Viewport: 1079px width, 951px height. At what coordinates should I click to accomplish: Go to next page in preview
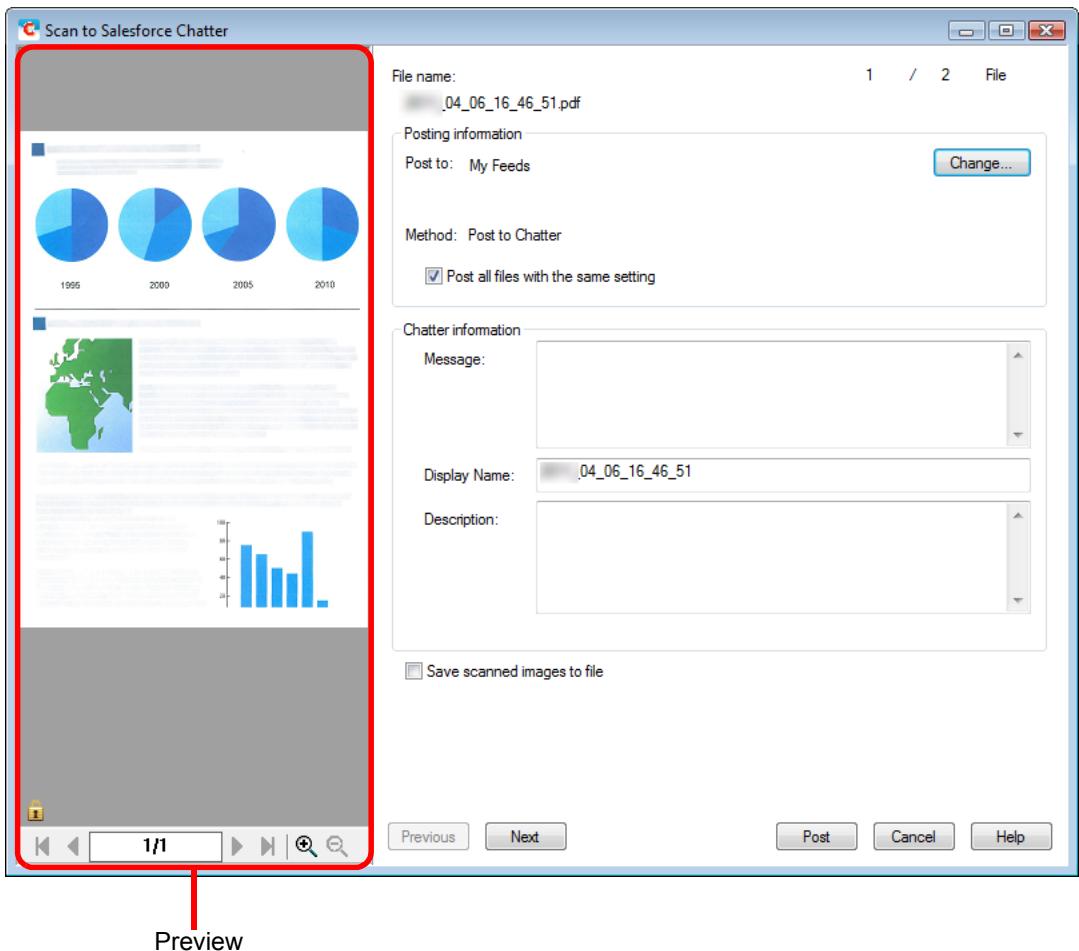[237, 846]
